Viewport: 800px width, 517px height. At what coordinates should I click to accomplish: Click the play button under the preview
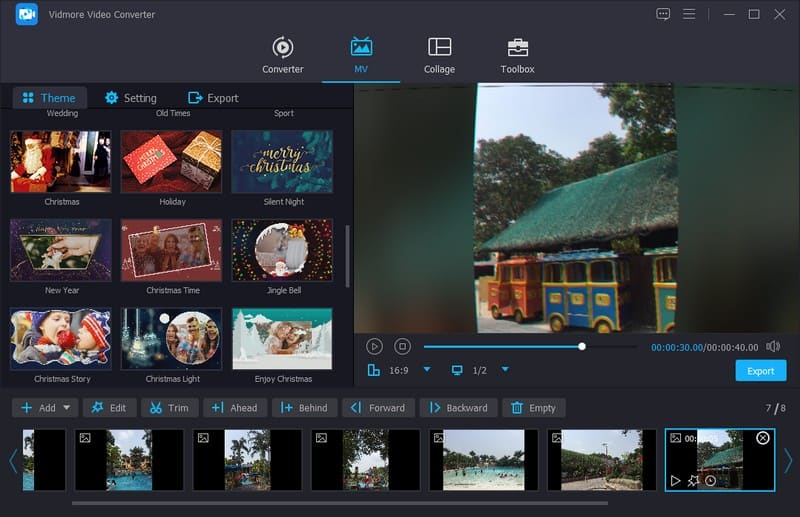[374, 346]
